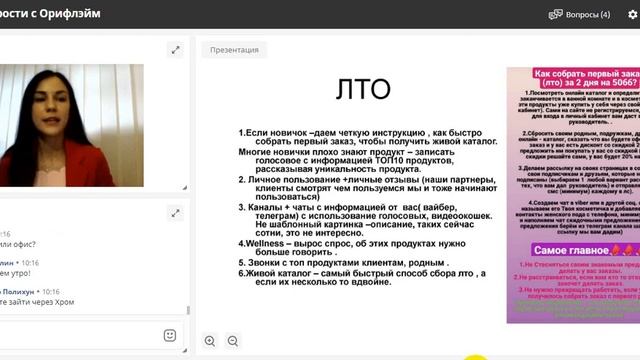Click chat message ending 'ем утро!'
The width and height of the screenshot is (640, 360).
pyautogui.click(x=15, y=273)
